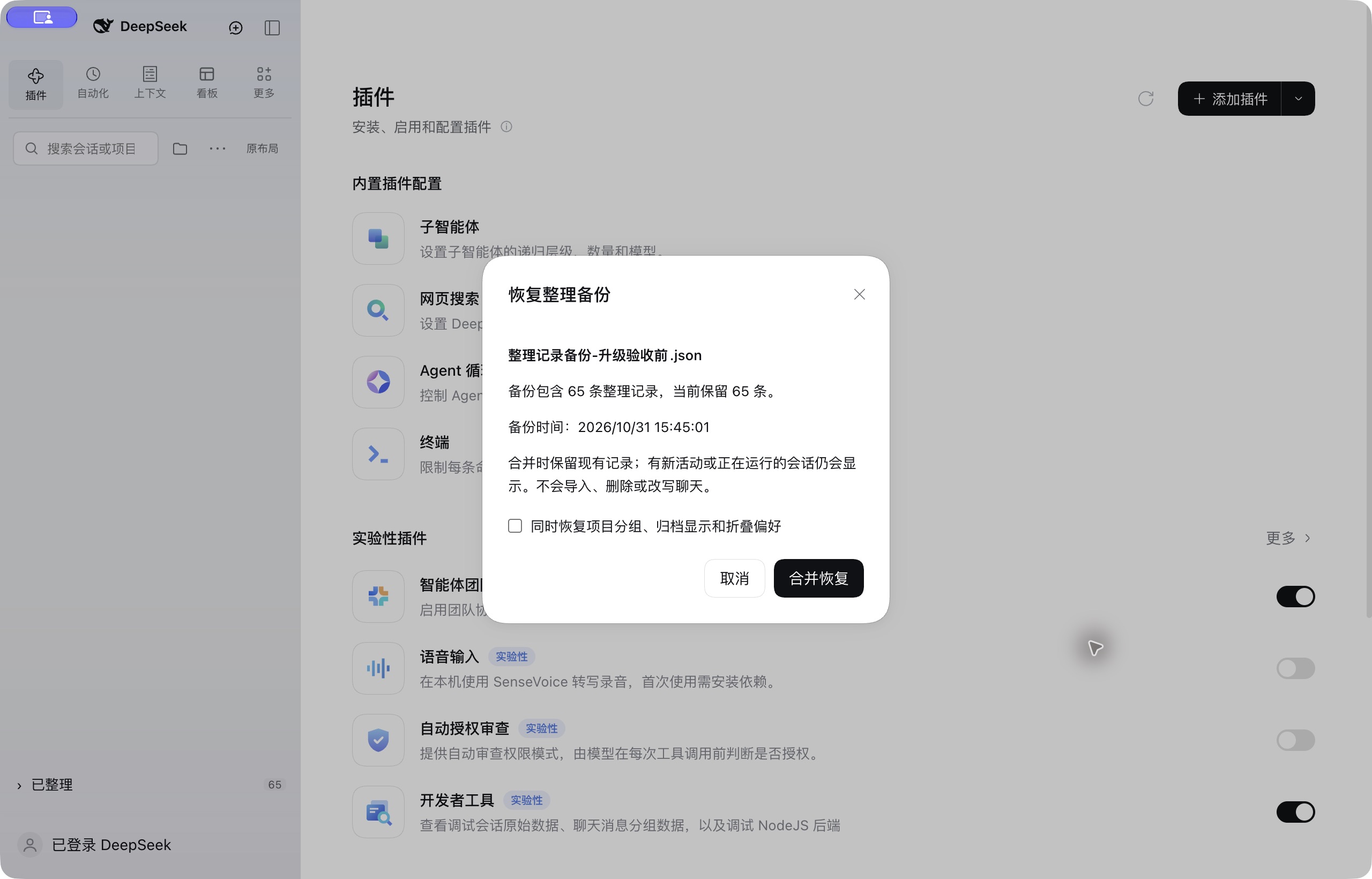Screen dimensions: 1372x879
Task: Open the three-dots menu in sidebar
Action: tap(218, 148)
